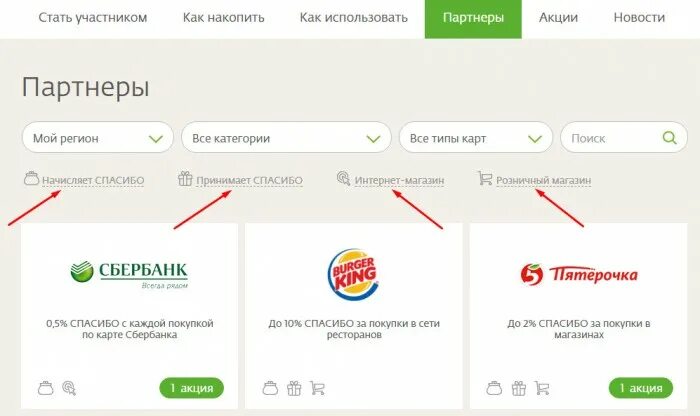Filter by the Начисляет СПАСИБО link

(x=93, y=180)
